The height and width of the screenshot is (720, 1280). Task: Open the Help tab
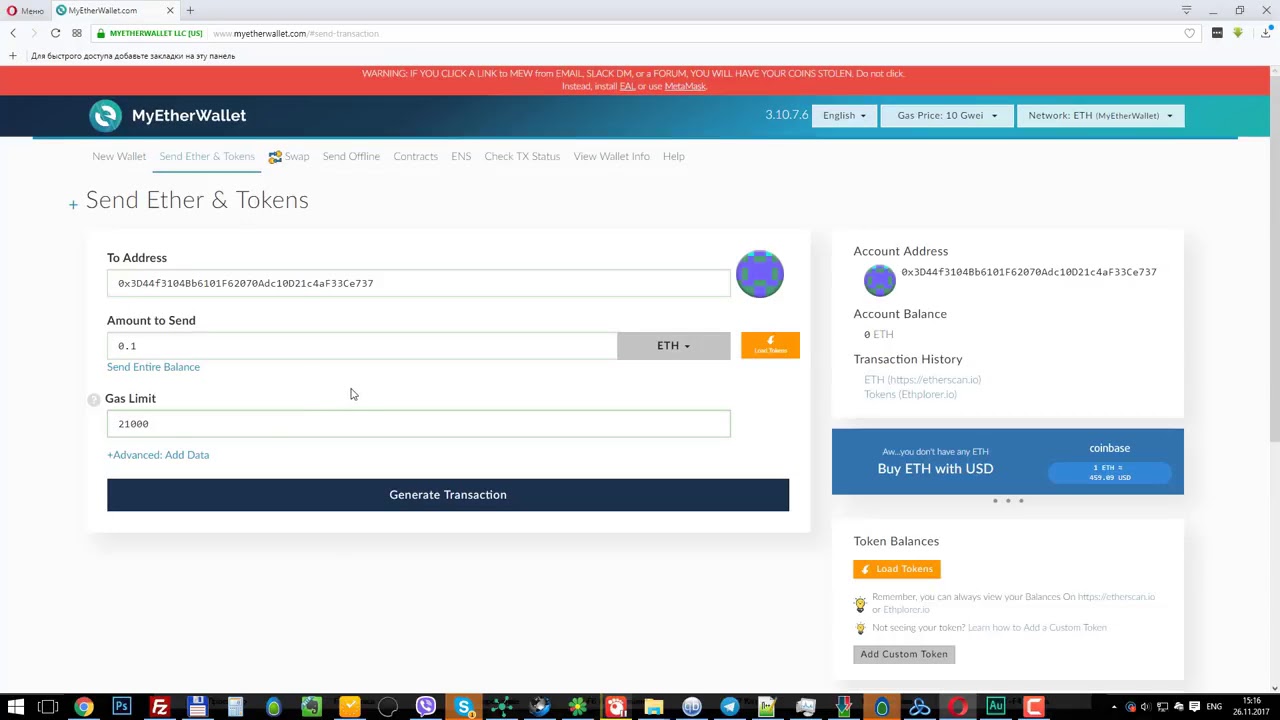coord(673,156)
